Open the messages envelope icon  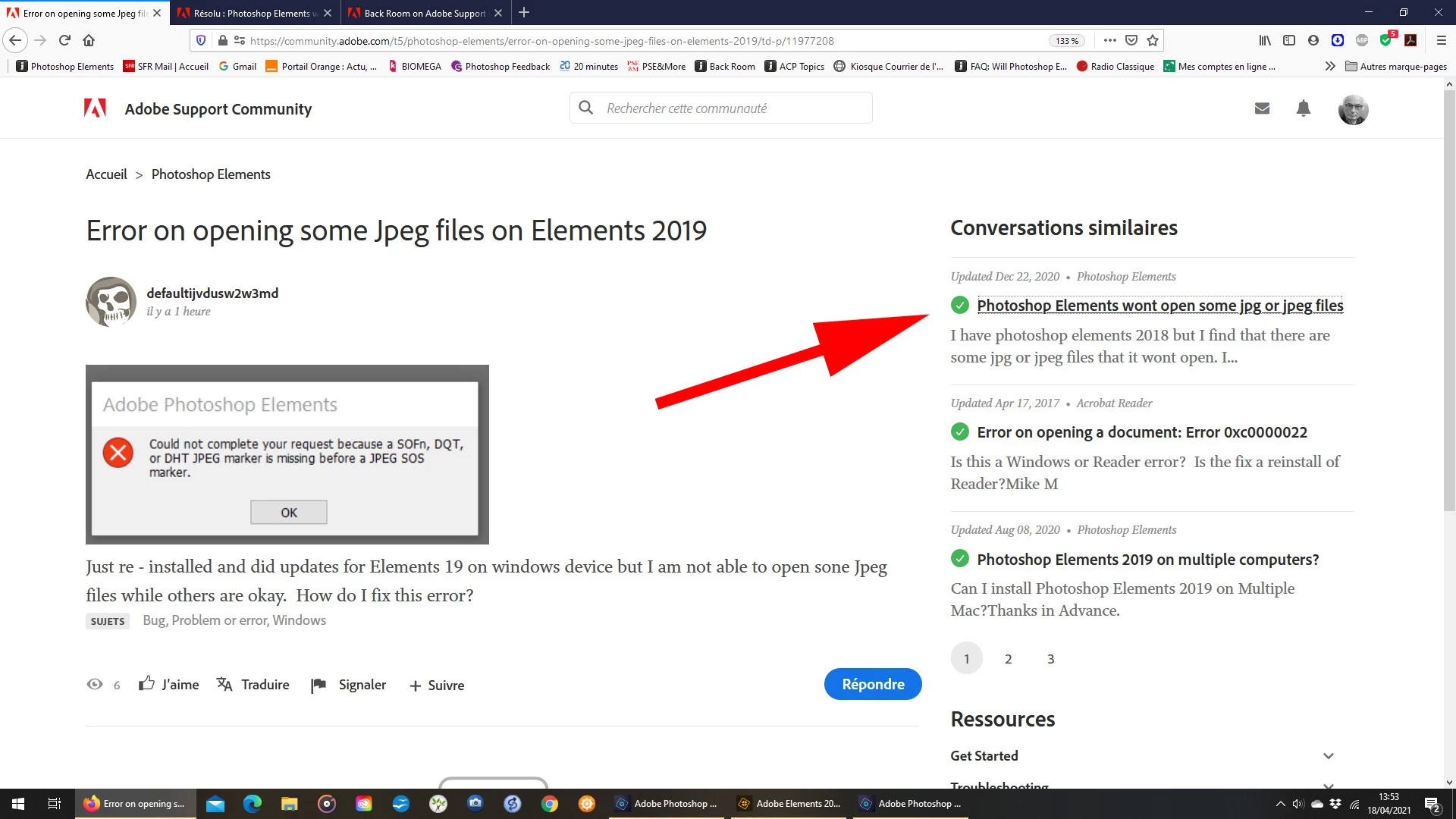(1262, 108)
